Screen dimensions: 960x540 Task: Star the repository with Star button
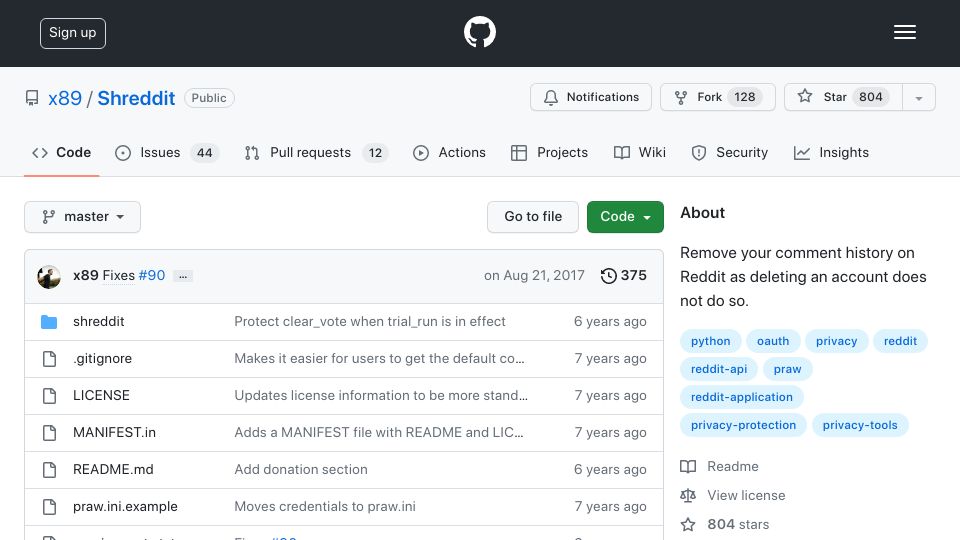[843, 97]
